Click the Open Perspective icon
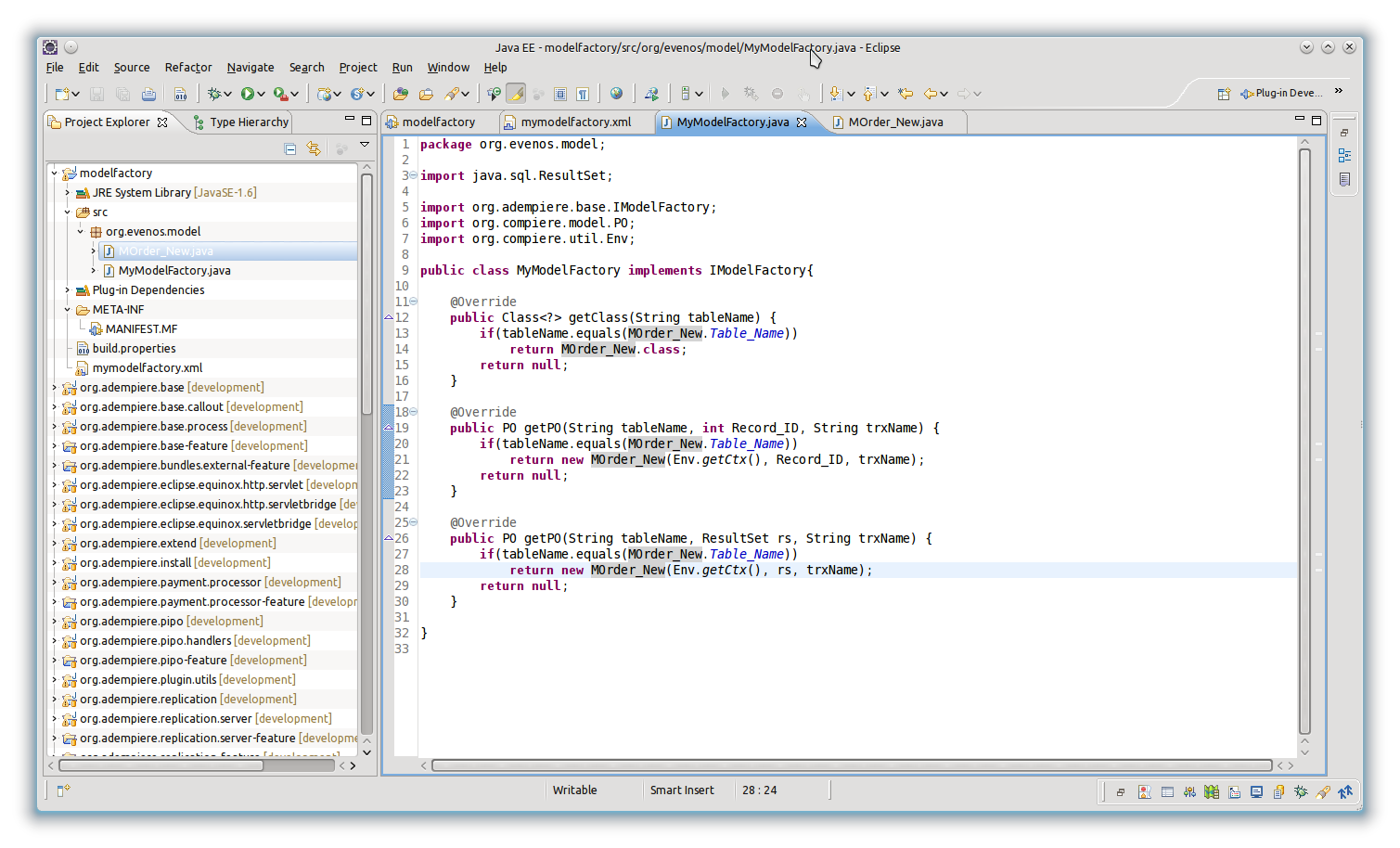 (x=1224, y=94)
